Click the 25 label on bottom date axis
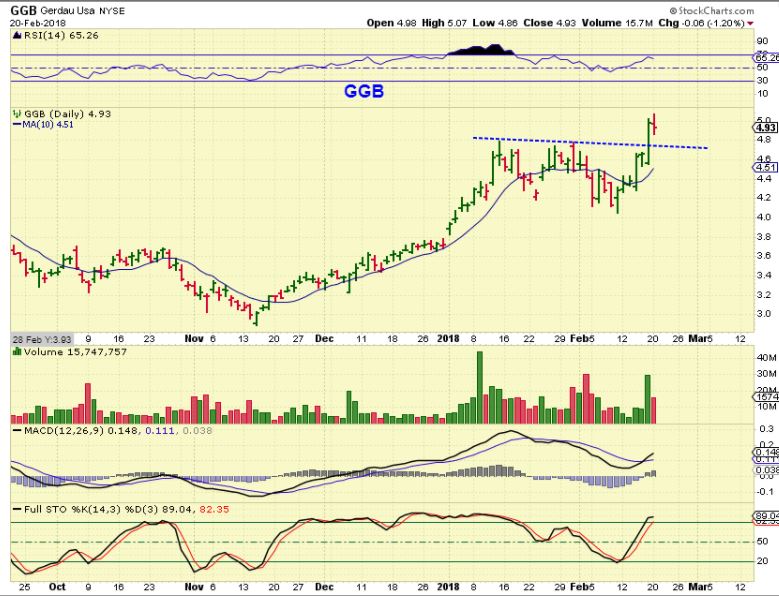Viewport: 779px width, 596px height. point(24,587)
